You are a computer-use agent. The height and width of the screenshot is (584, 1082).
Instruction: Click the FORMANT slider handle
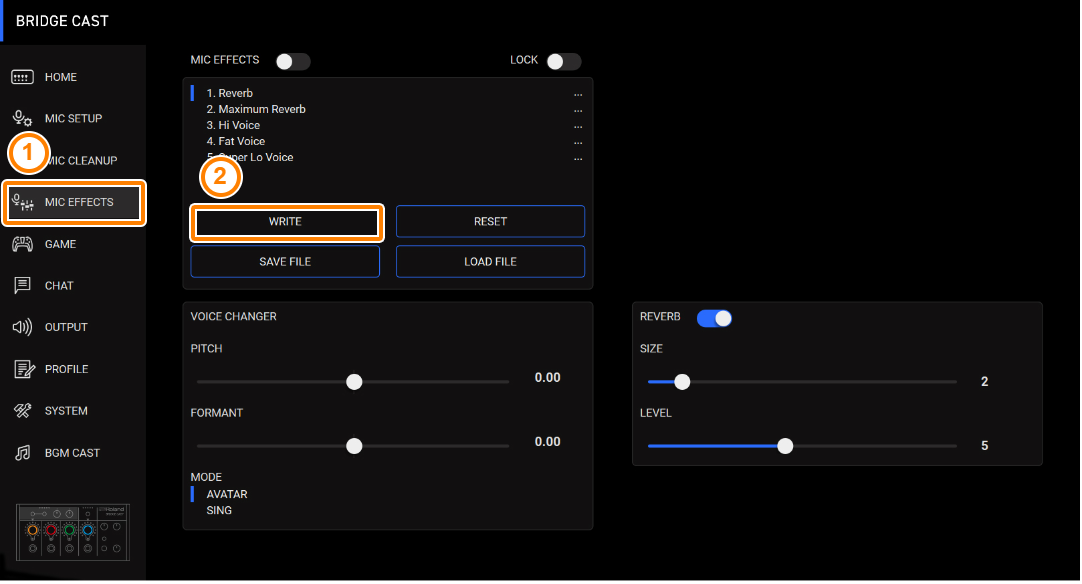point(354,446)
